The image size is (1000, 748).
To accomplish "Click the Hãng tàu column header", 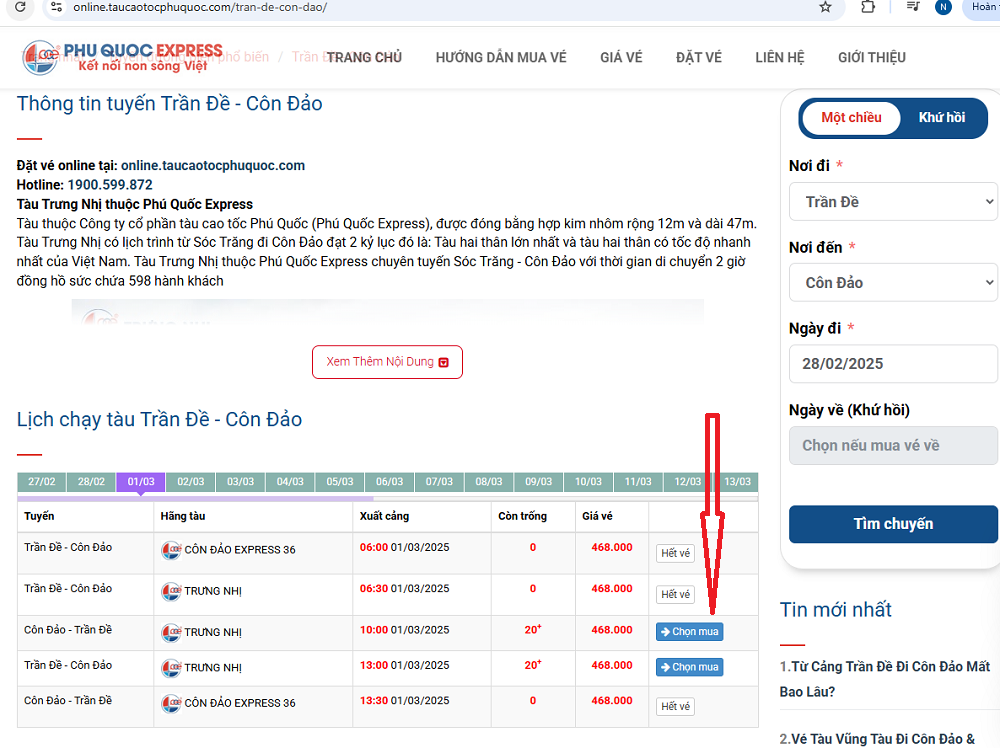I will pyautogui.click(x=182, y=516).
